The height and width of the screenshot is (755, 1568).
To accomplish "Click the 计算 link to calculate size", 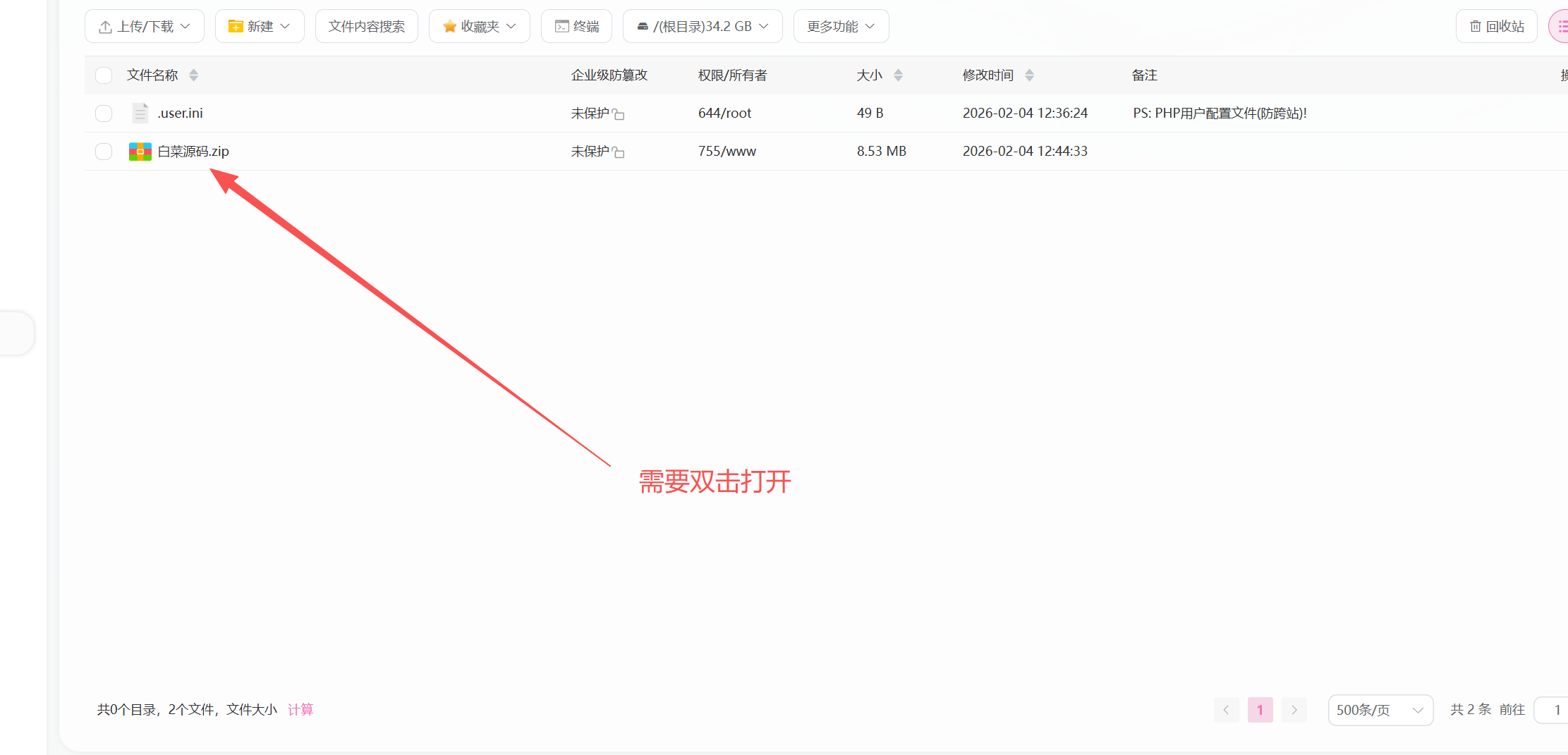I will click(300, 710).
